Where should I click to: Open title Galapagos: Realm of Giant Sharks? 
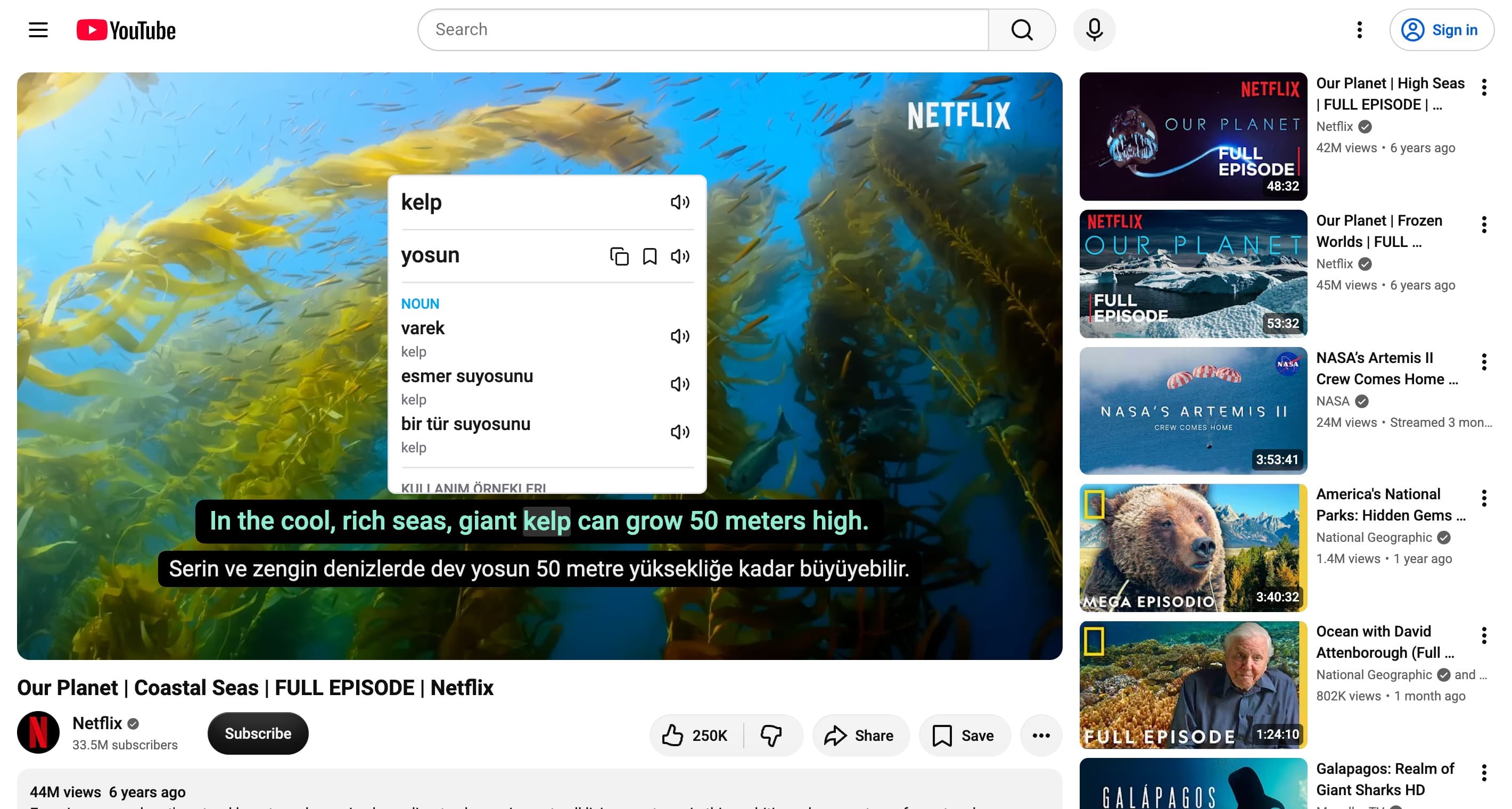tap(1385, 780)
